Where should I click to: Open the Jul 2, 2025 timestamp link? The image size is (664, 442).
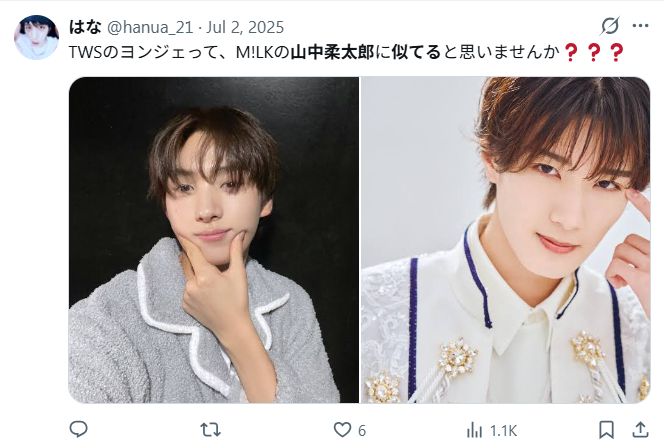pos(245,28)
